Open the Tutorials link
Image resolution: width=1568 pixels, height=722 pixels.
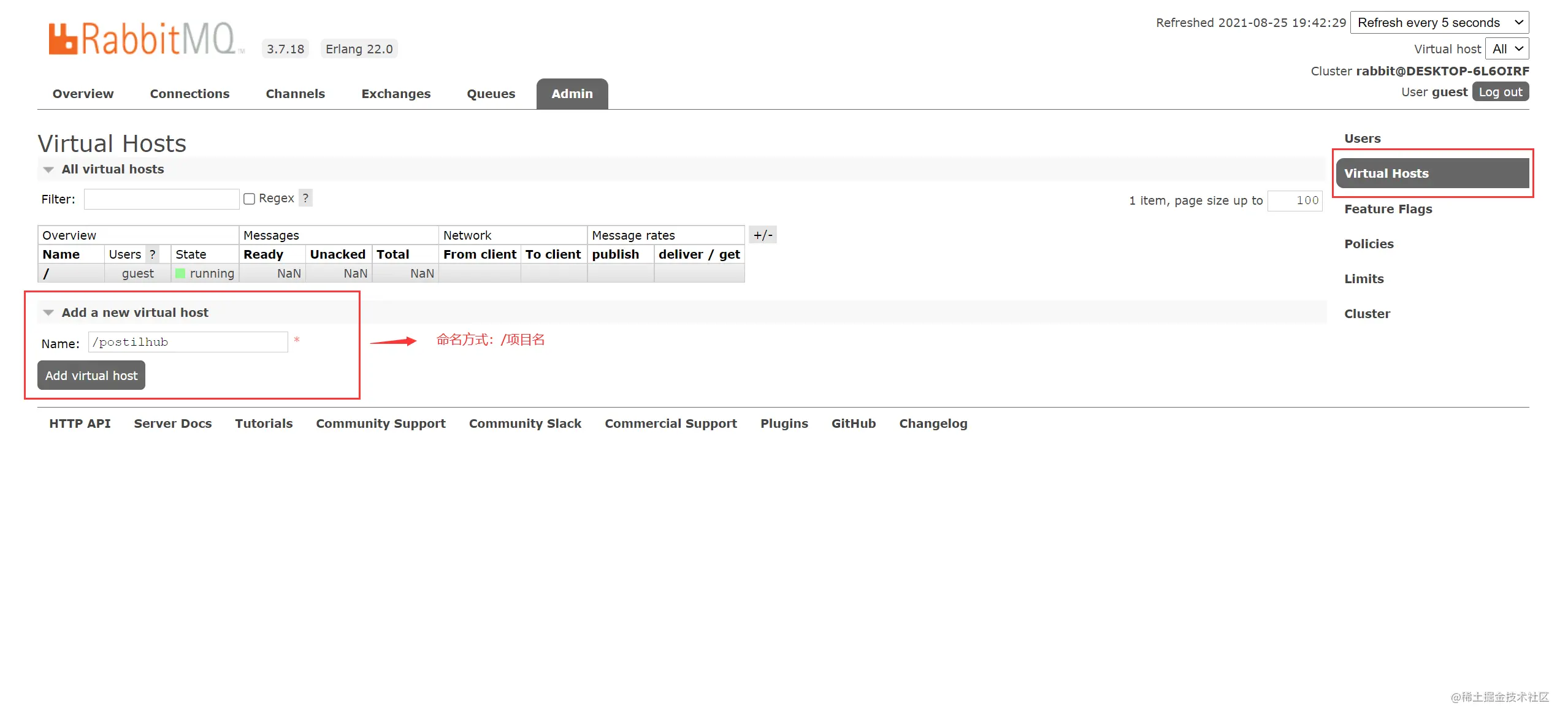[x=264, y=424]
